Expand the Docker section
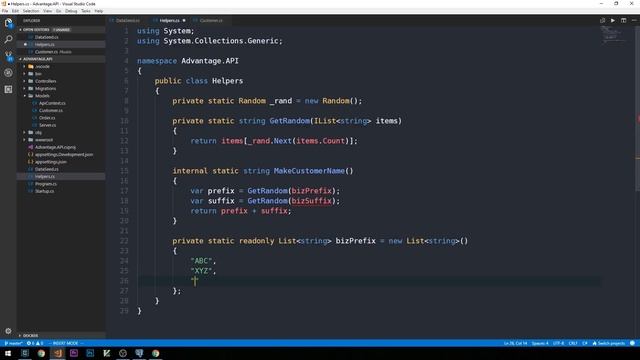 [61, 336]
